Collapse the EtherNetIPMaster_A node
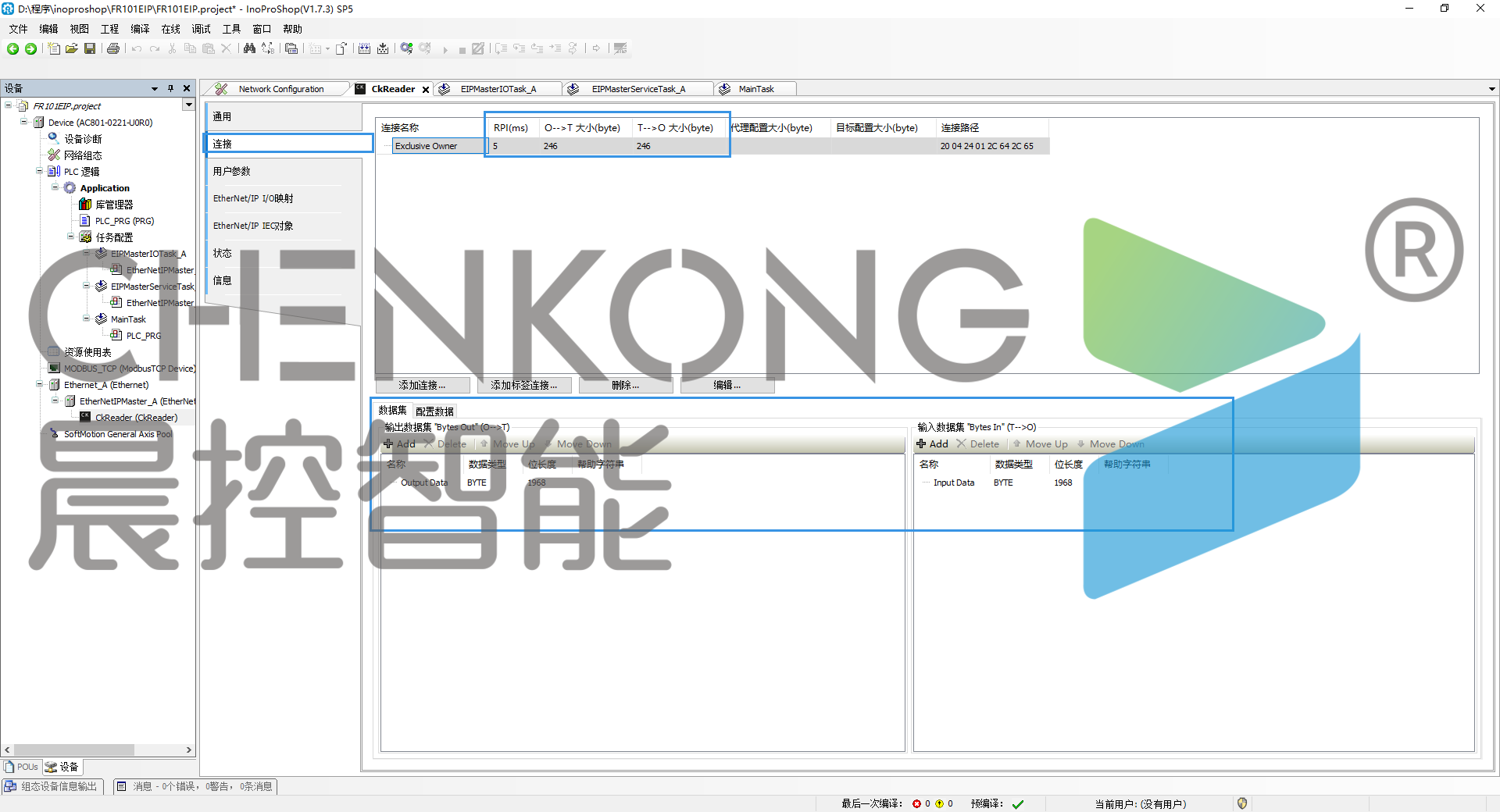 [x=55, y=401]
